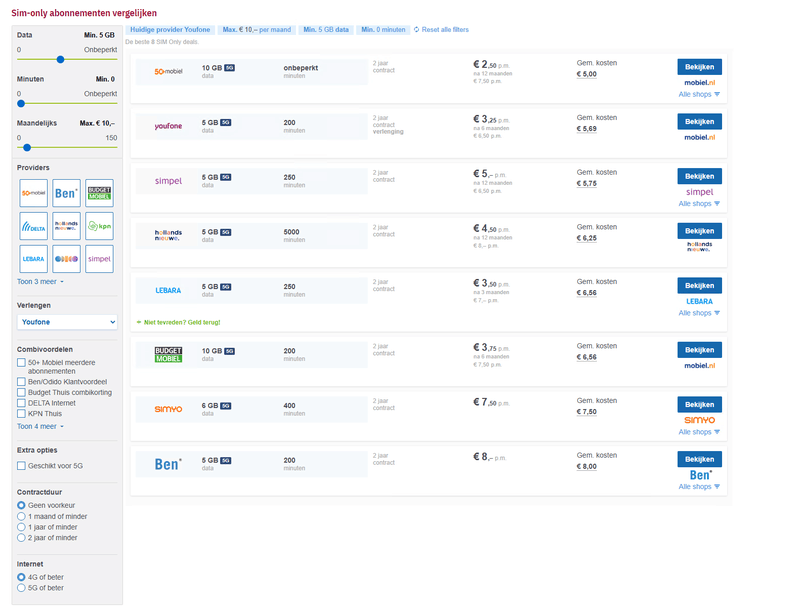The width and height of the screenshot is (800, 608).
Task: Click Bekijken for the Youfone deal
Action: pos(699,121)
